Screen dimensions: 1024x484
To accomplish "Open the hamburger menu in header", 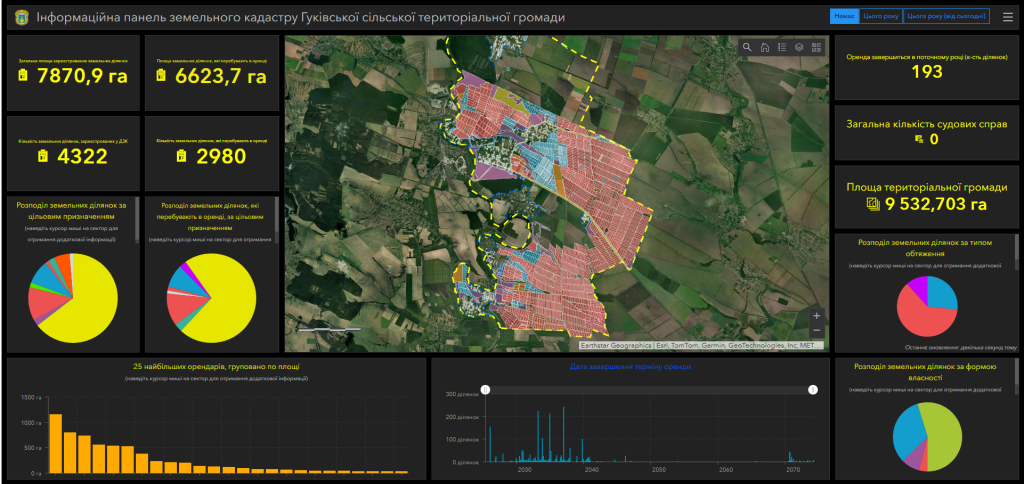I will point(1008,17).
